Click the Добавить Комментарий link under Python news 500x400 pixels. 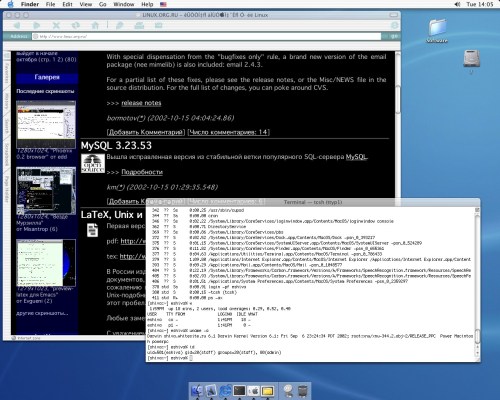click(146, 132)
